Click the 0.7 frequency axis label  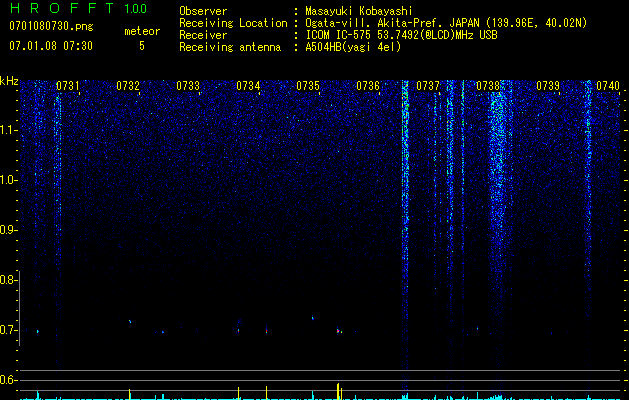tap(8, 330)
